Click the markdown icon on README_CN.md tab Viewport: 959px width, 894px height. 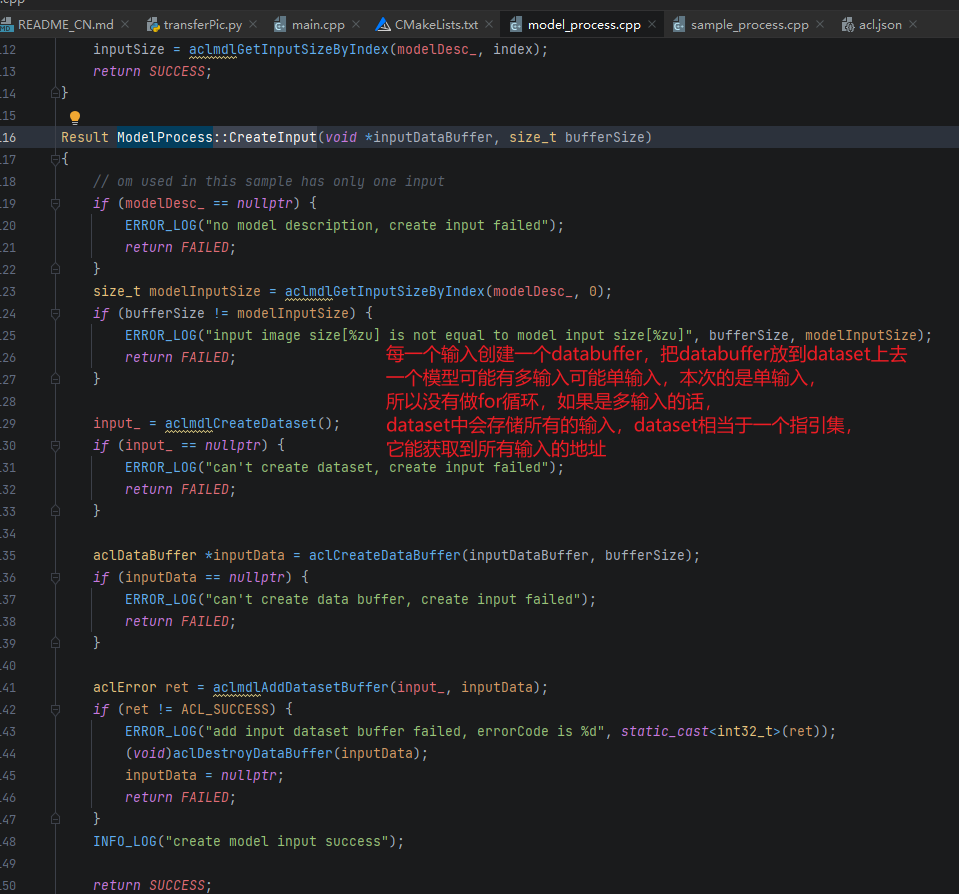pos(7,24)
